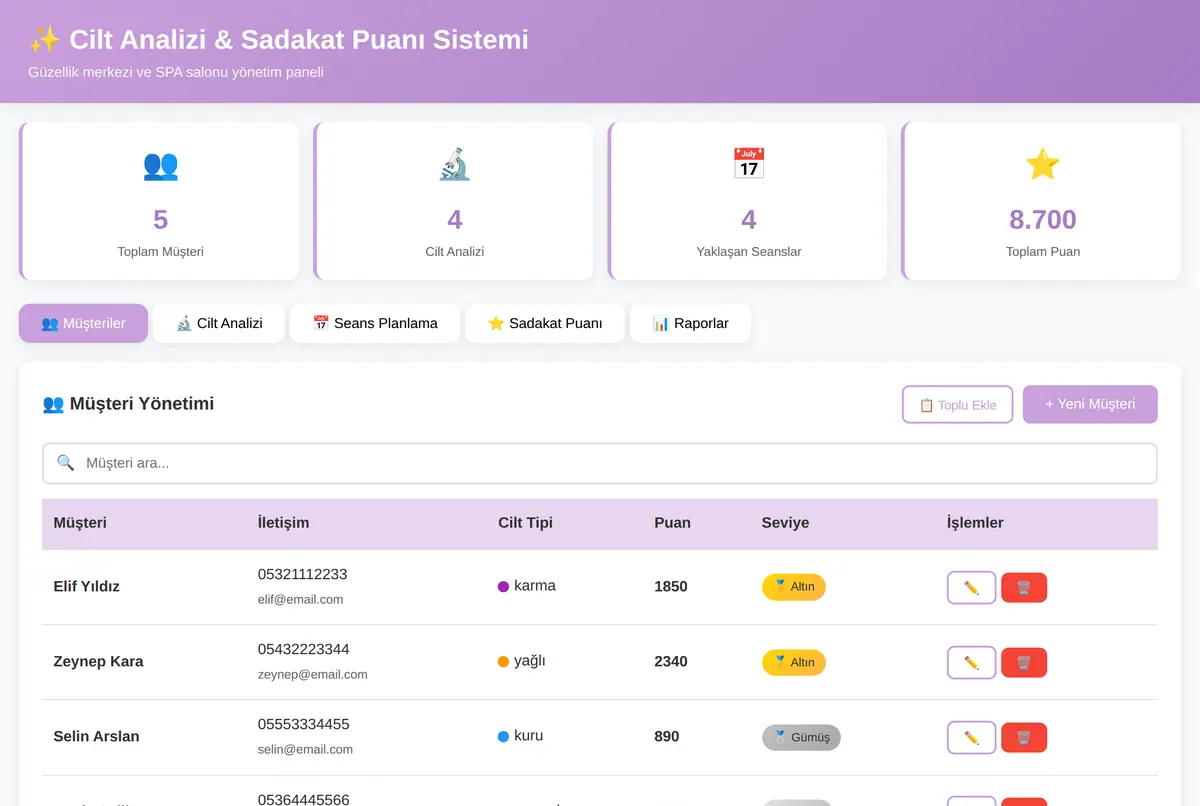This screenshot has width=1200, height=806.
Task: Select the star icon on Toplam Puan card
Action: 1043,164
